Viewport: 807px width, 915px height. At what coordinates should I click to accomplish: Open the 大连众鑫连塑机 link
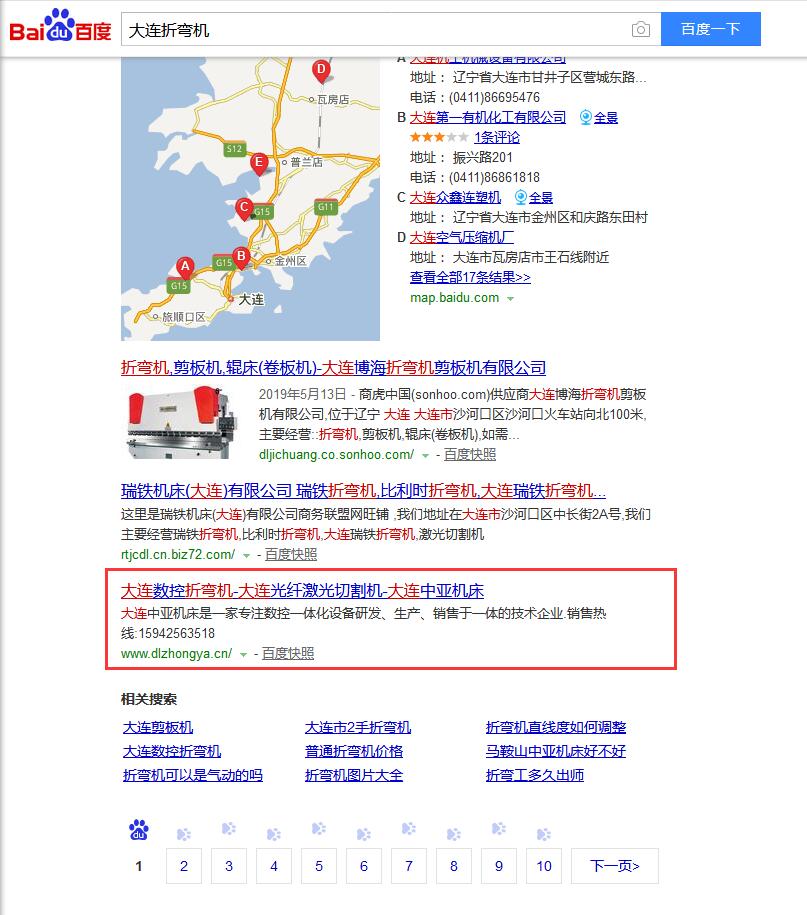coord(455,197)
